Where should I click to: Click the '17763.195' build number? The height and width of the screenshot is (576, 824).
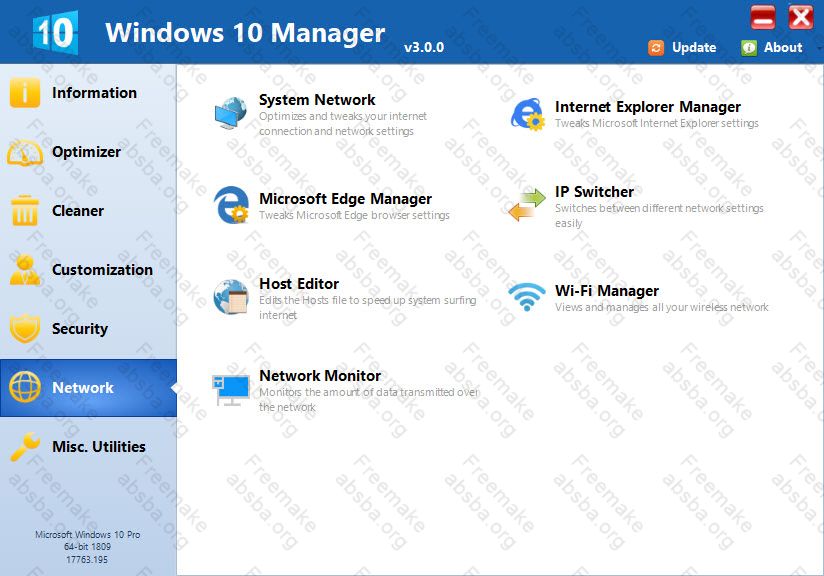(x=87, y=560)
